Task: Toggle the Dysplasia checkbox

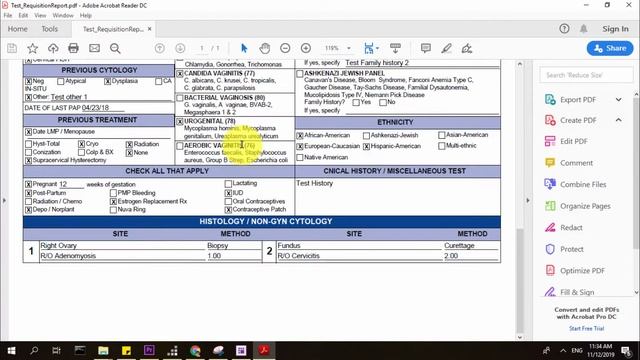Action: pos(107,82)
